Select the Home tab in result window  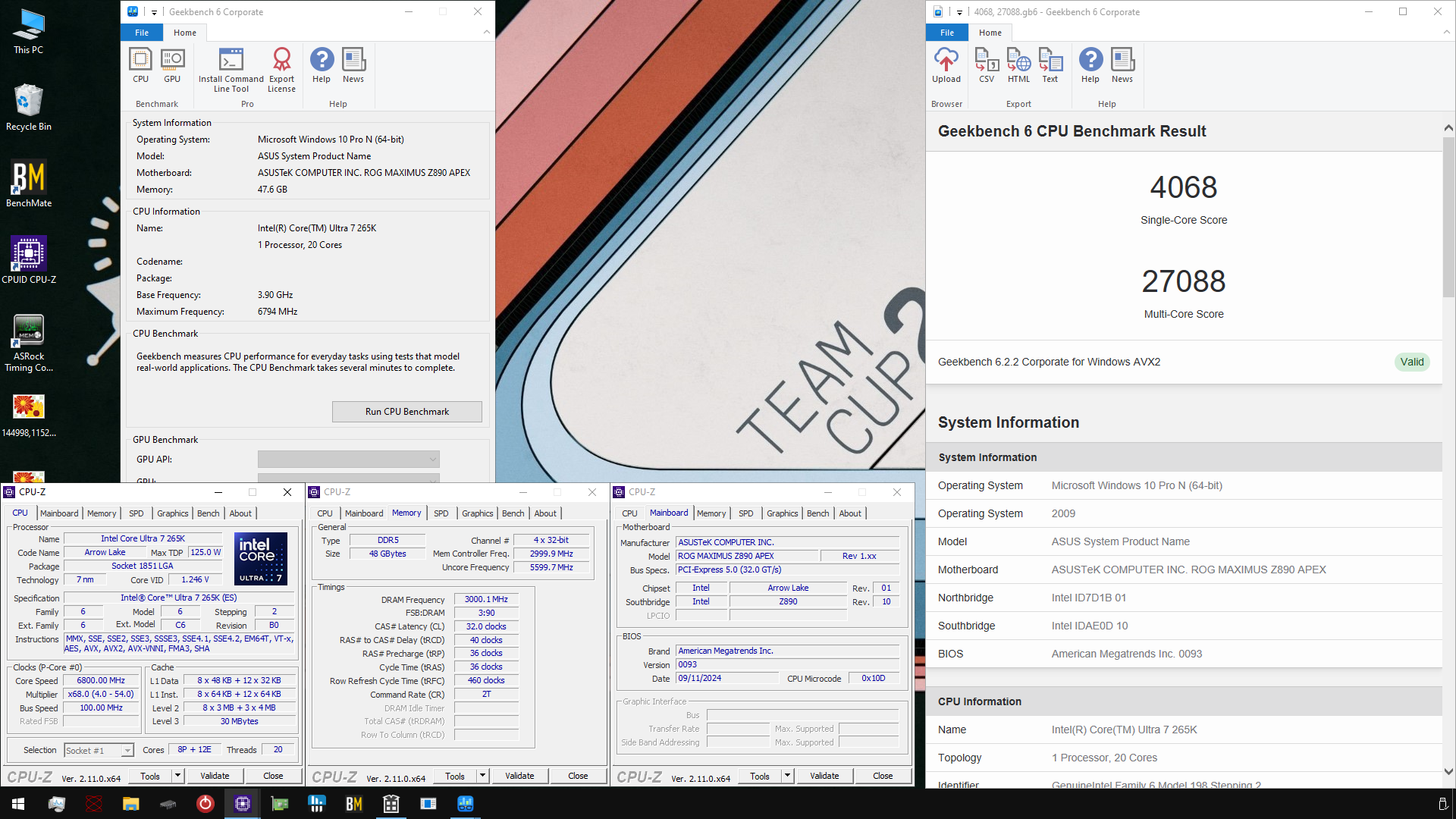click(990, 33)
